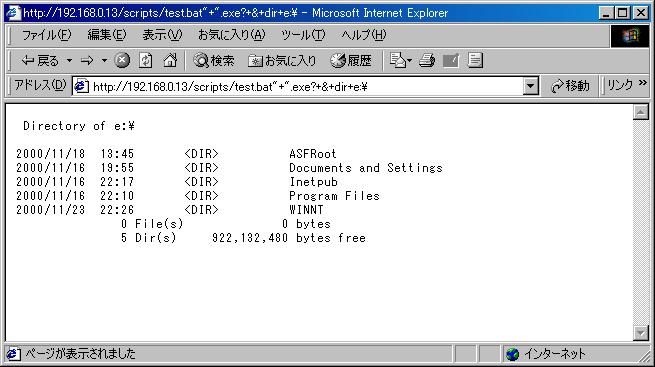
Task: Go to the home page icon
Action: (x=170, y=61)
